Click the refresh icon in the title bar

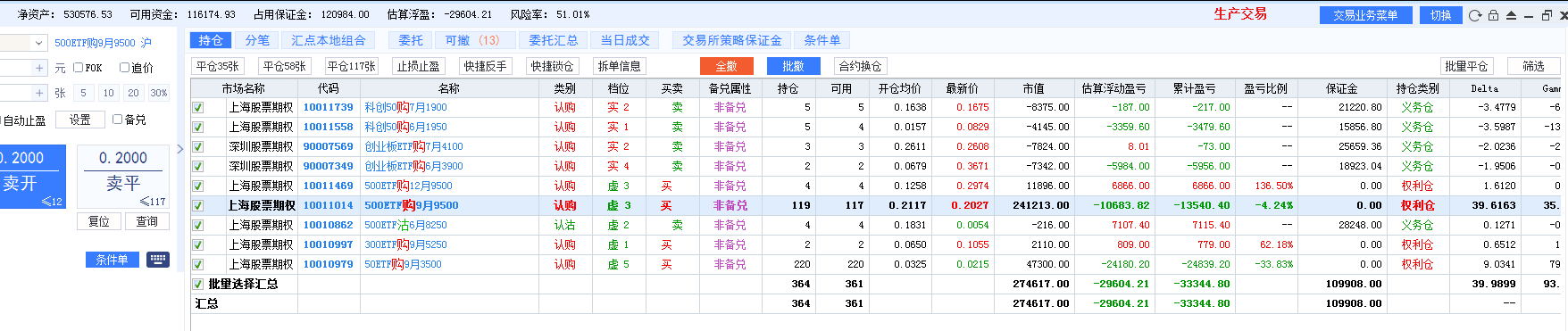click(x=1475, y=15)
